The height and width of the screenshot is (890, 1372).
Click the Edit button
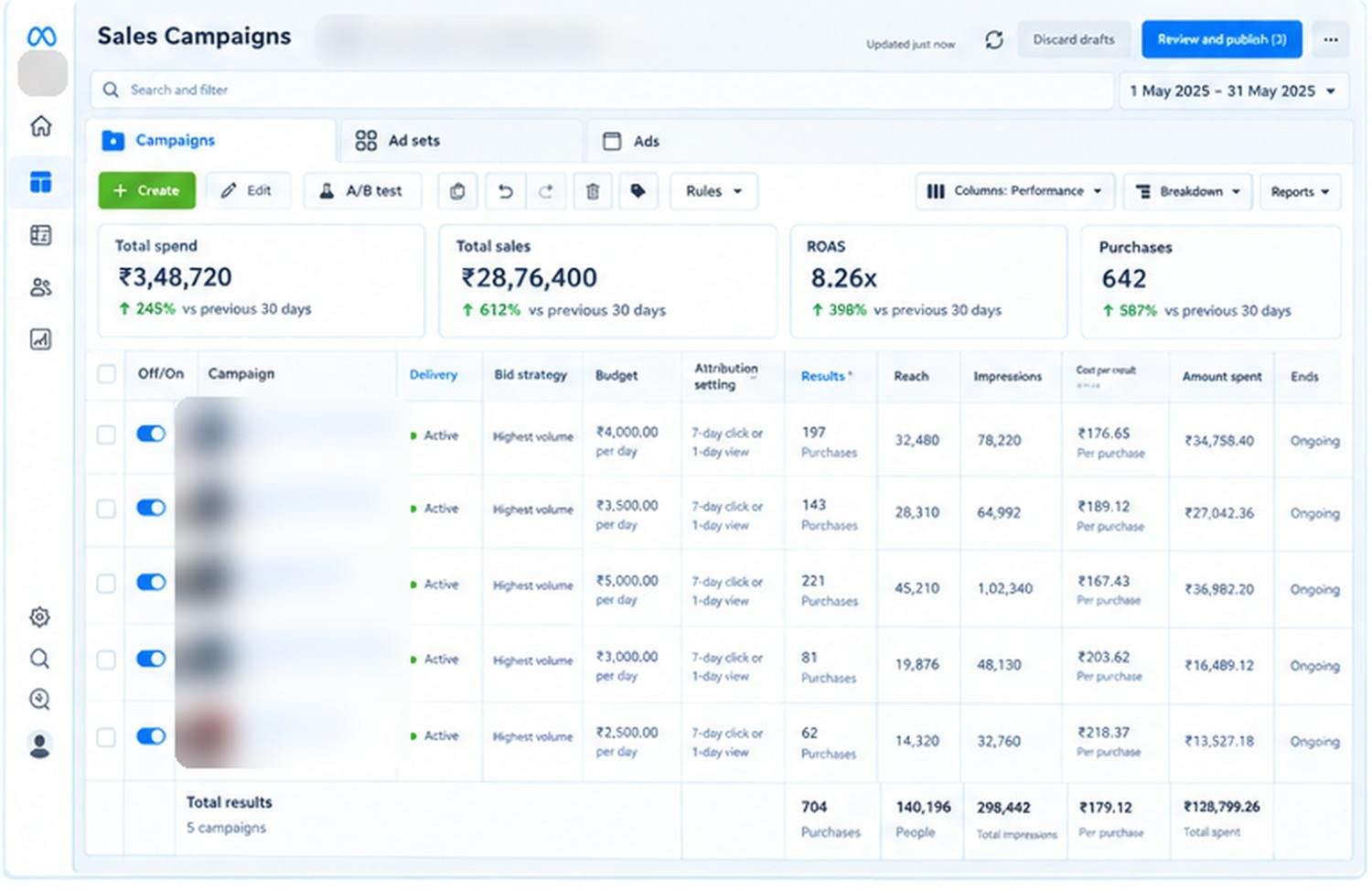248,190
